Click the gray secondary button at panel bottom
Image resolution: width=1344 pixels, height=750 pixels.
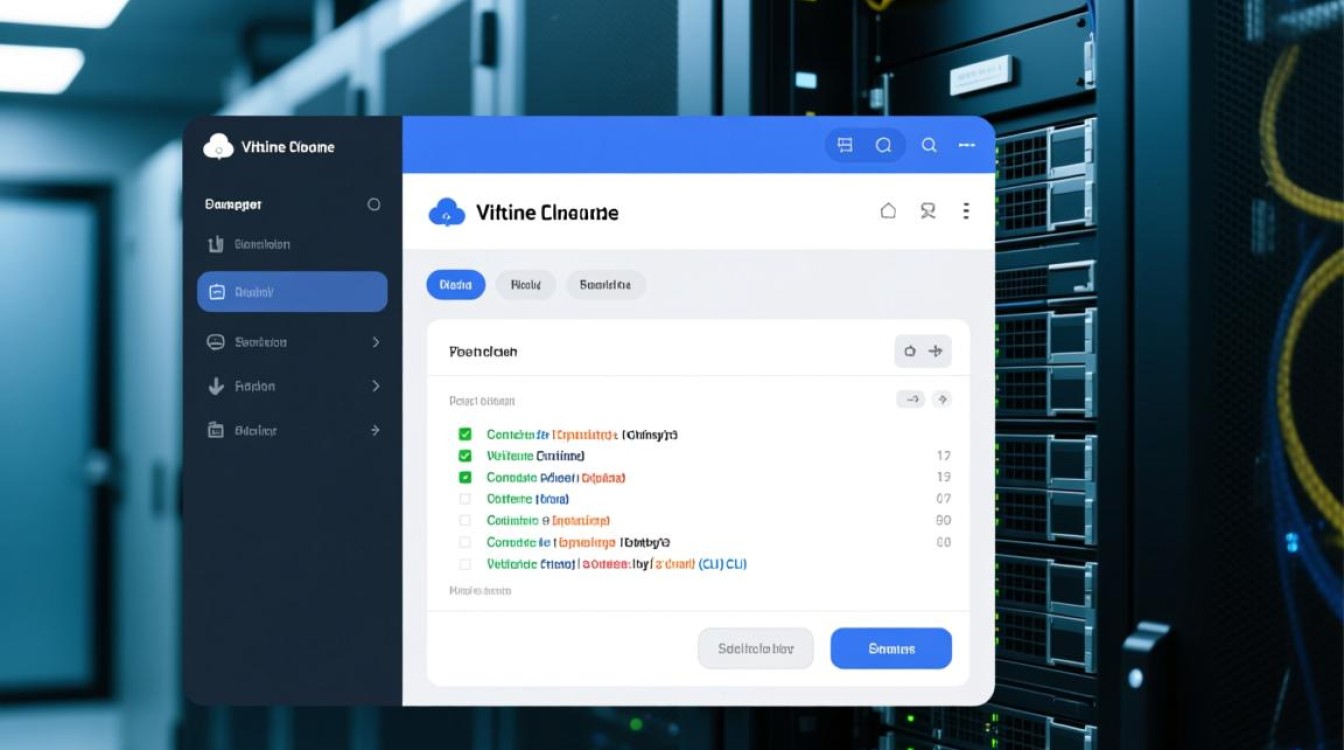pos(755,648)
